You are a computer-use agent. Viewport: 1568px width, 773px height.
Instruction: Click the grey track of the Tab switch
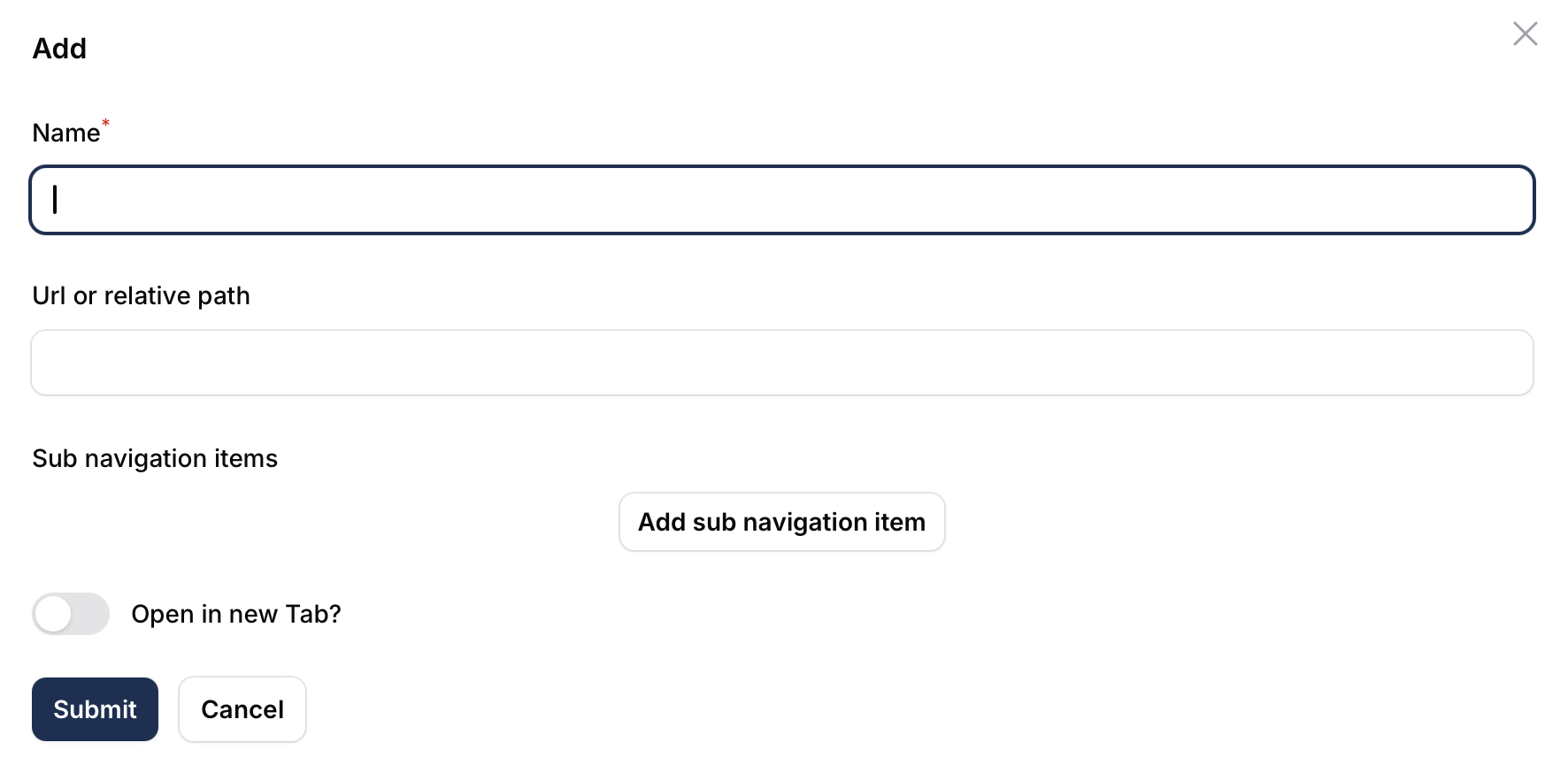[x=90, y=614]
